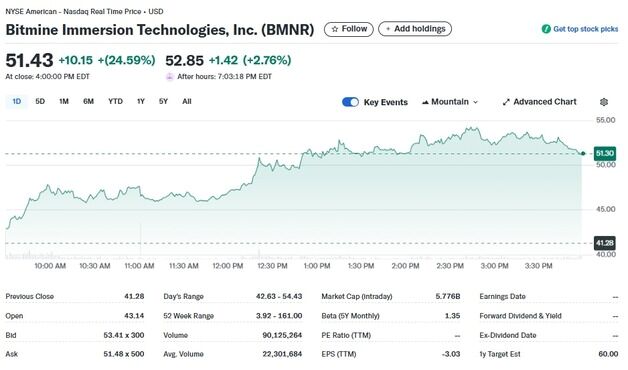628x370 pixels.
Task: Switch to the 1M range tab
Action: pos(64,101)
